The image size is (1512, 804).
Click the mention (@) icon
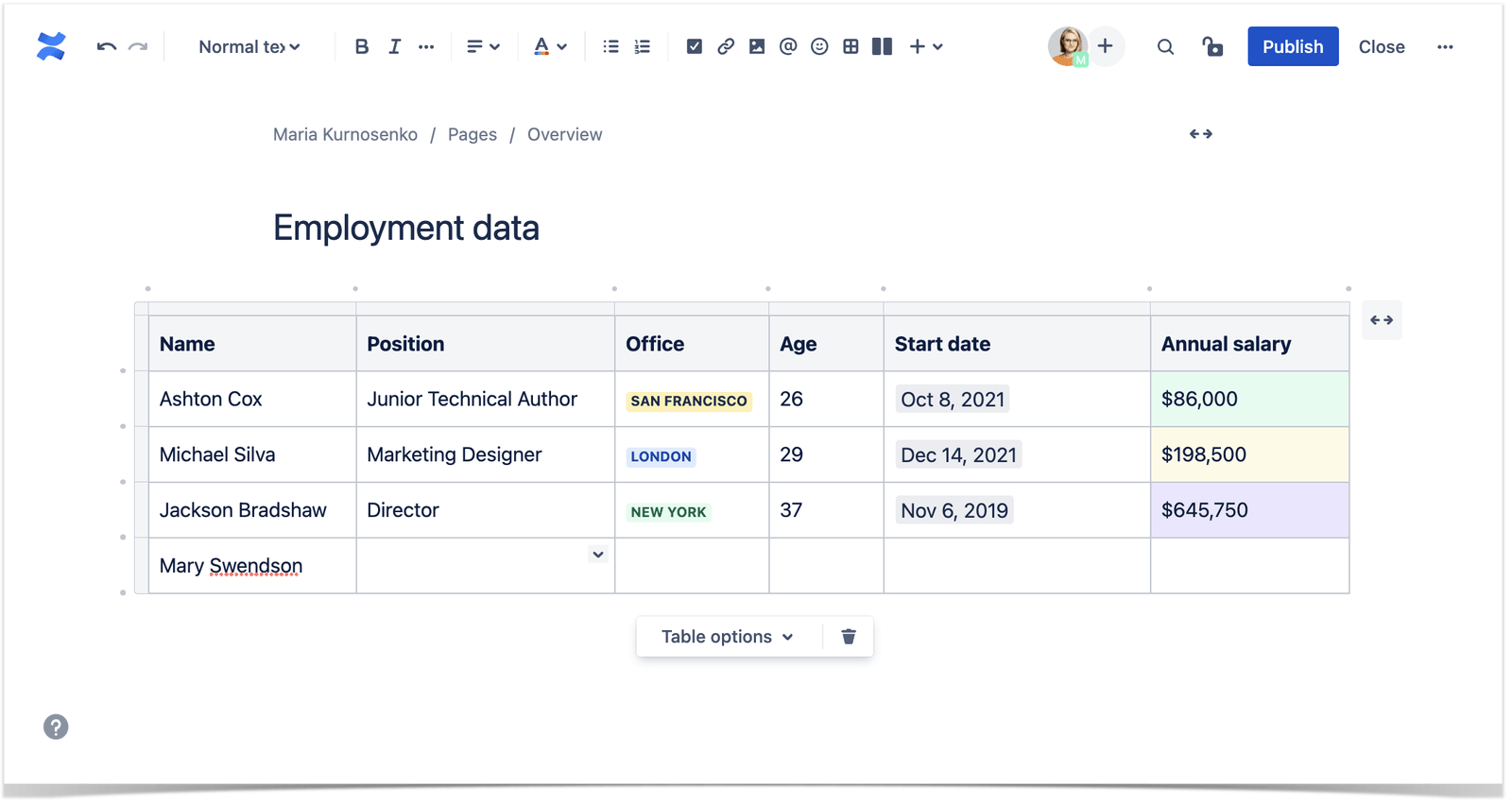tap(788, 46)
